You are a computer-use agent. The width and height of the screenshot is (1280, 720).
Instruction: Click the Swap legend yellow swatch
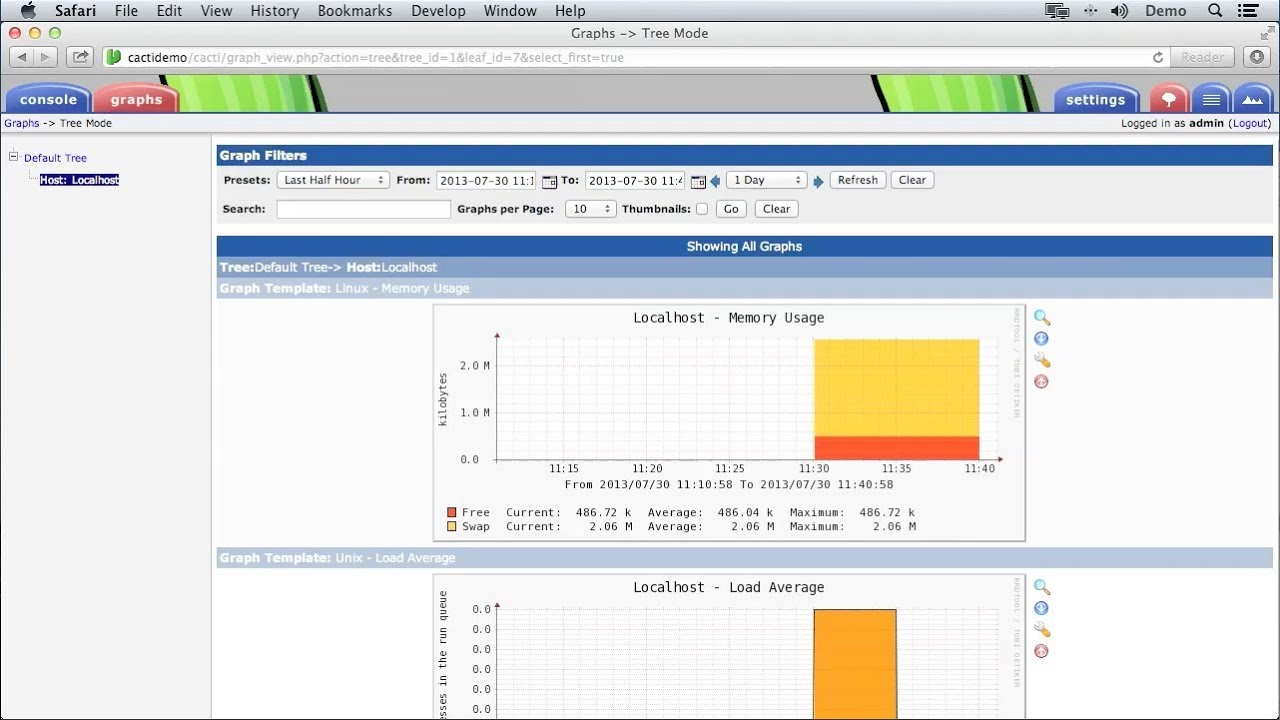pos(452,526)
